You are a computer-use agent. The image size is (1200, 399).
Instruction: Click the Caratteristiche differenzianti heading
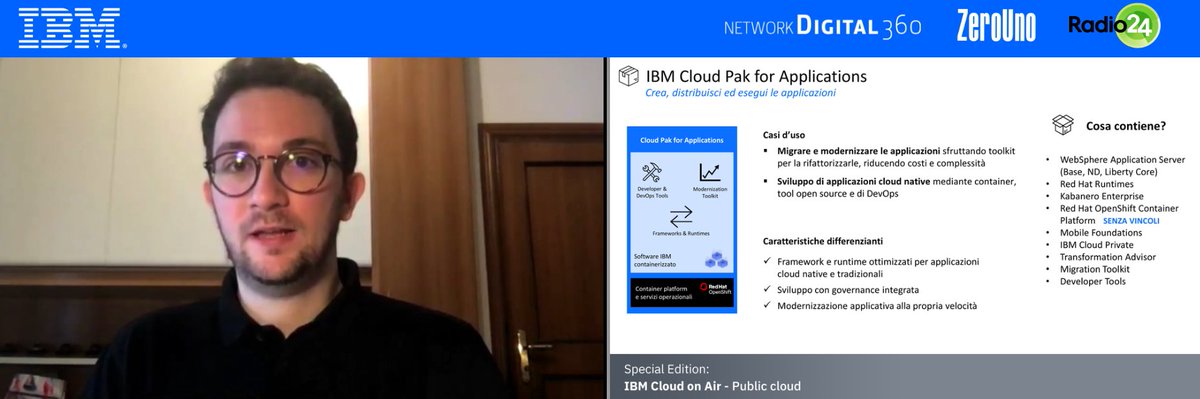coord(823,241)
